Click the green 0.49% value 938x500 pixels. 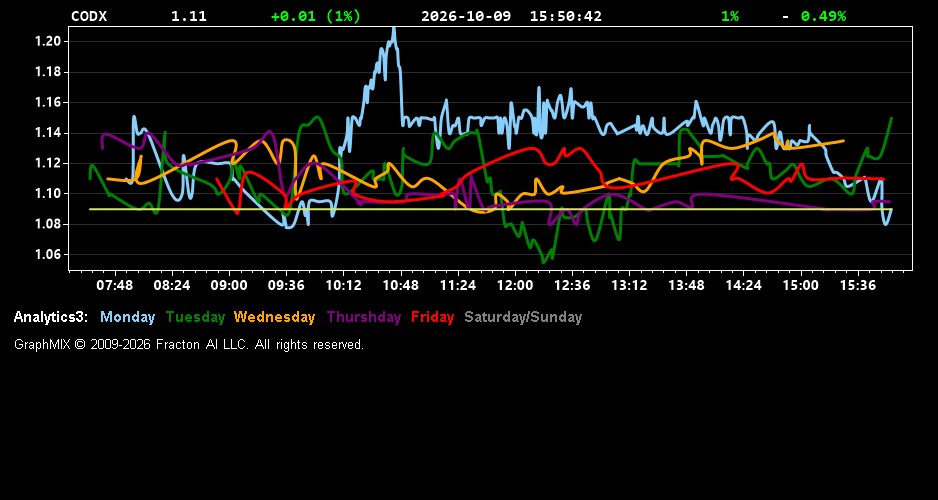(823, 16)
